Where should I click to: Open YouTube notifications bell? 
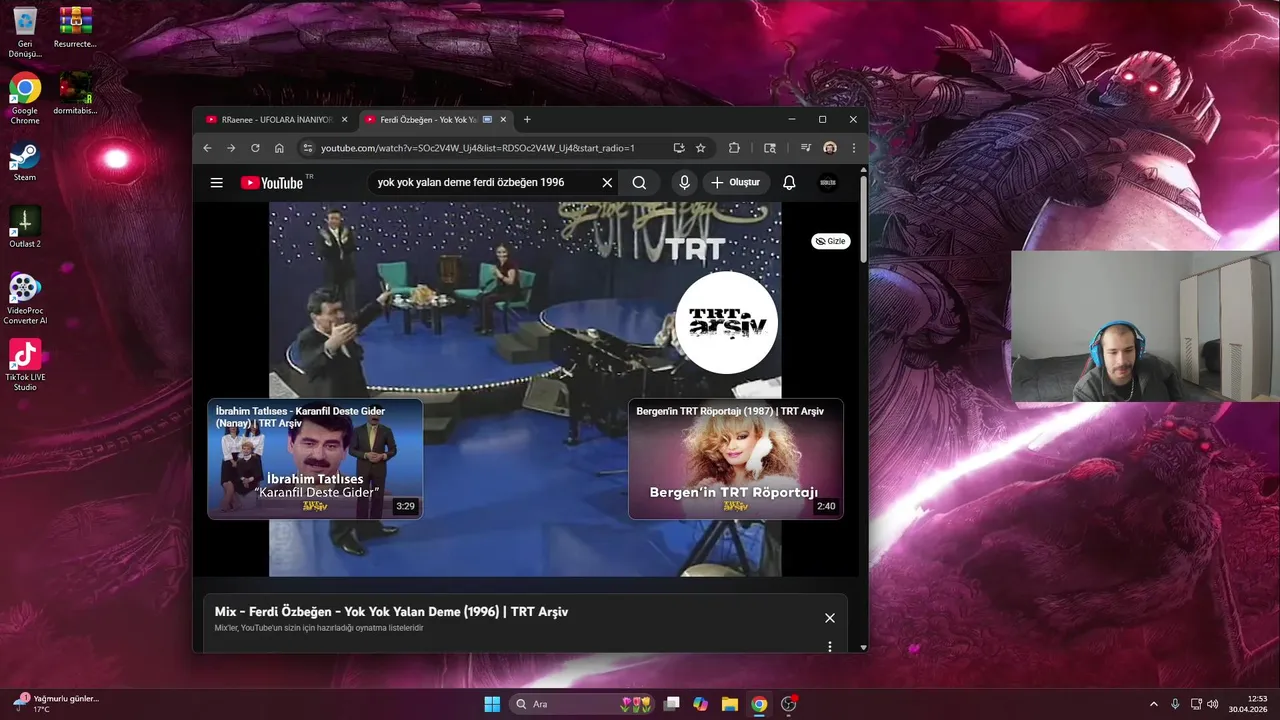pos(789,182)
